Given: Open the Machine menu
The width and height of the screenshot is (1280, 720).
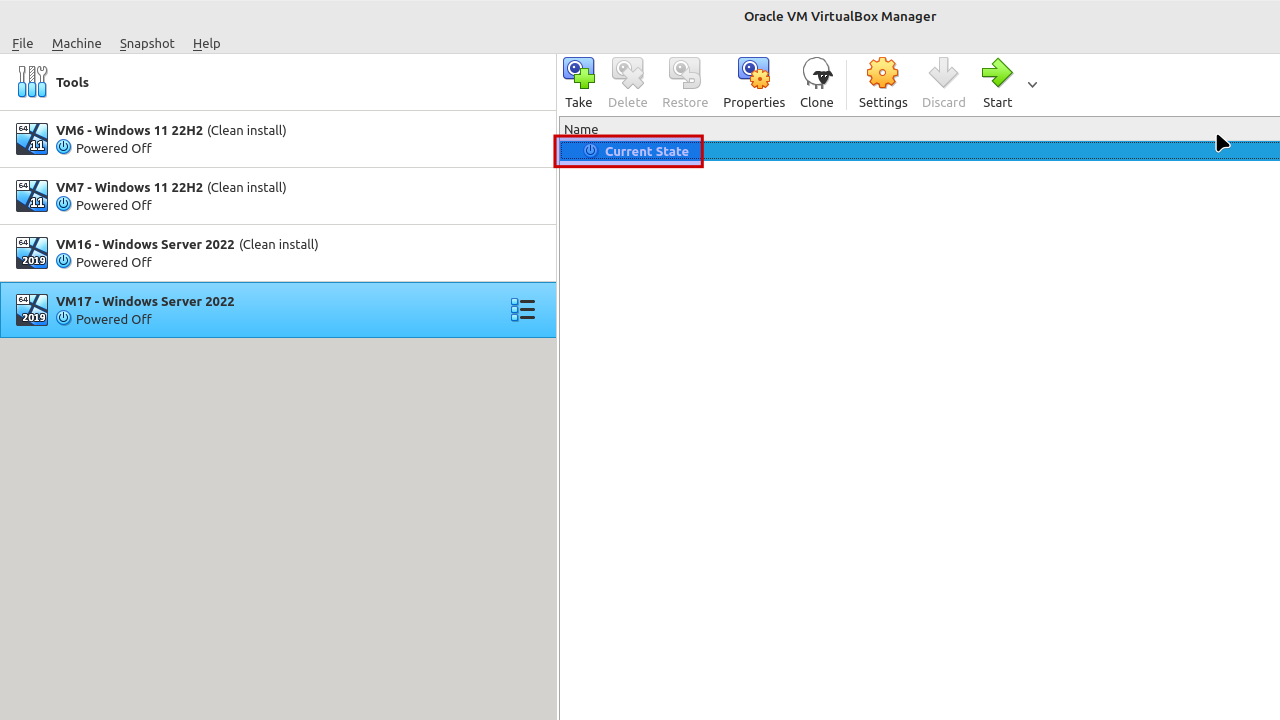Looking at the screenshot, I should [76, 43].
